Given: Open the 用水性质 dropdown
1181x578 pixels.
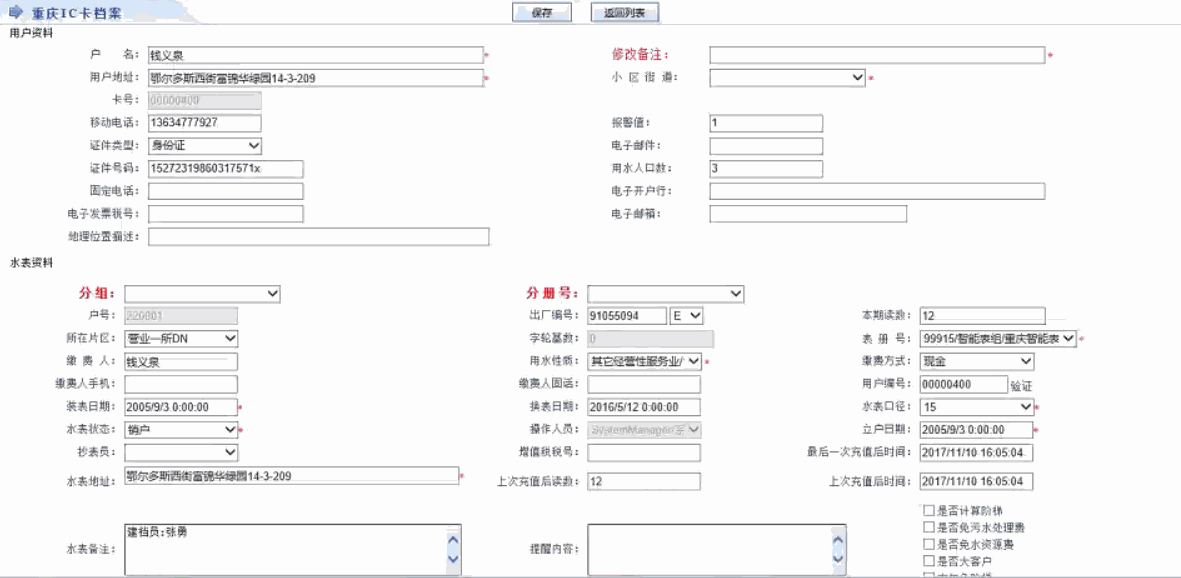Looking at the screenshot, I should point(644,361).
